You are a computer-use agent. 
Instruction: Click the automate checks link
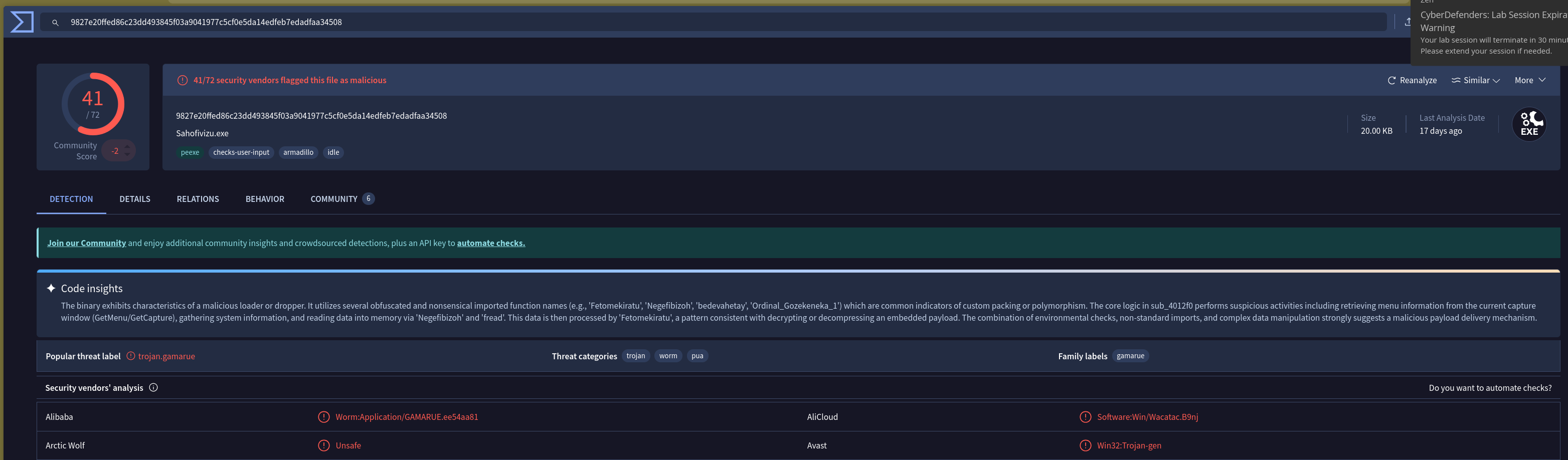pyautogui.click(x=490, y=243)
